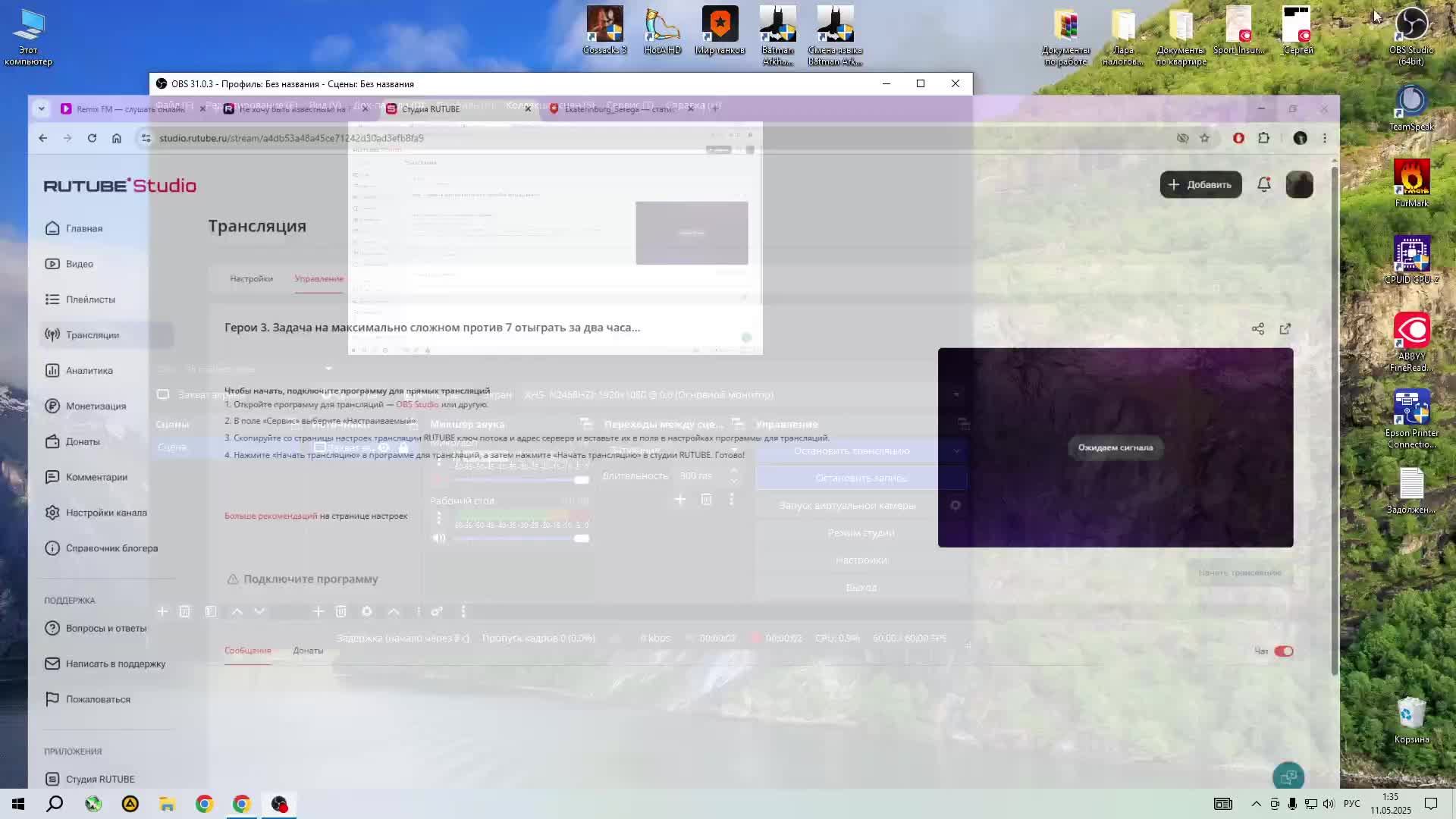Open the TeamSpeak desktop icon
1456x819 pixels.
pyautogui.click(x=1411, y=108)
